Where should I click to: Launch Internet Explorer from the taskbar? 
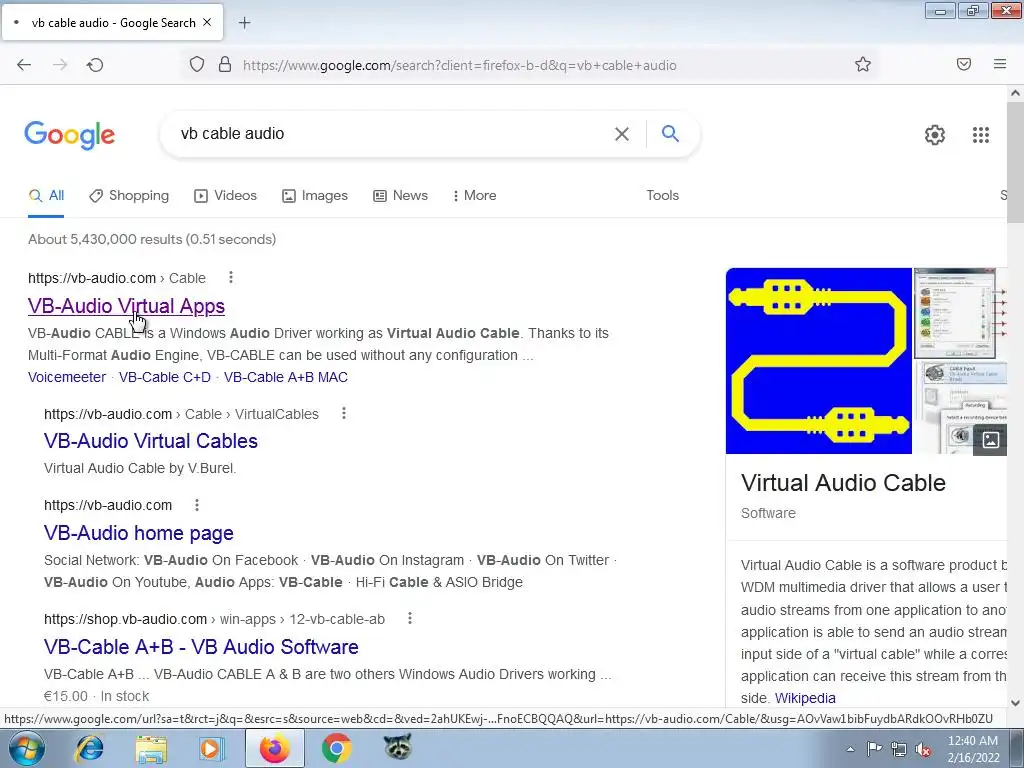click(x=89, y=748)
